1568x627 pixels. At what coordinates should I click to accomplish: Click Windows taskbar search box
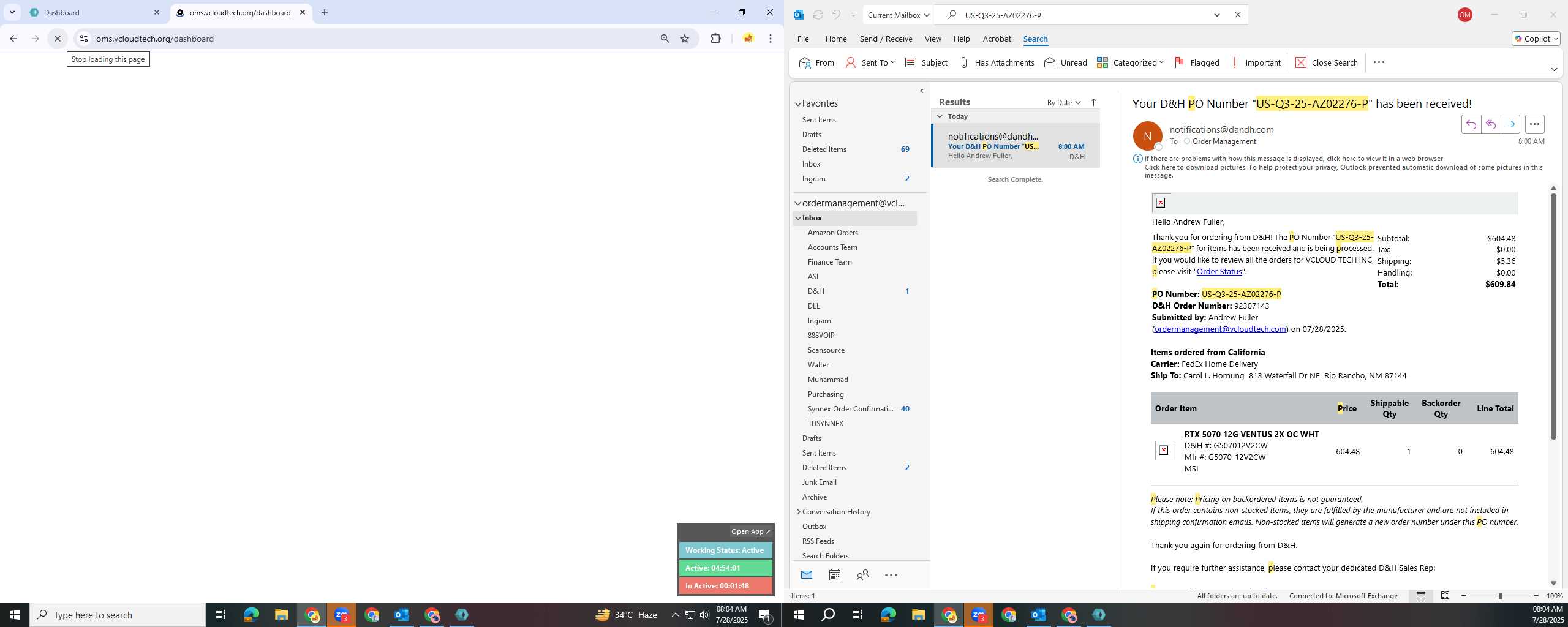118,615
